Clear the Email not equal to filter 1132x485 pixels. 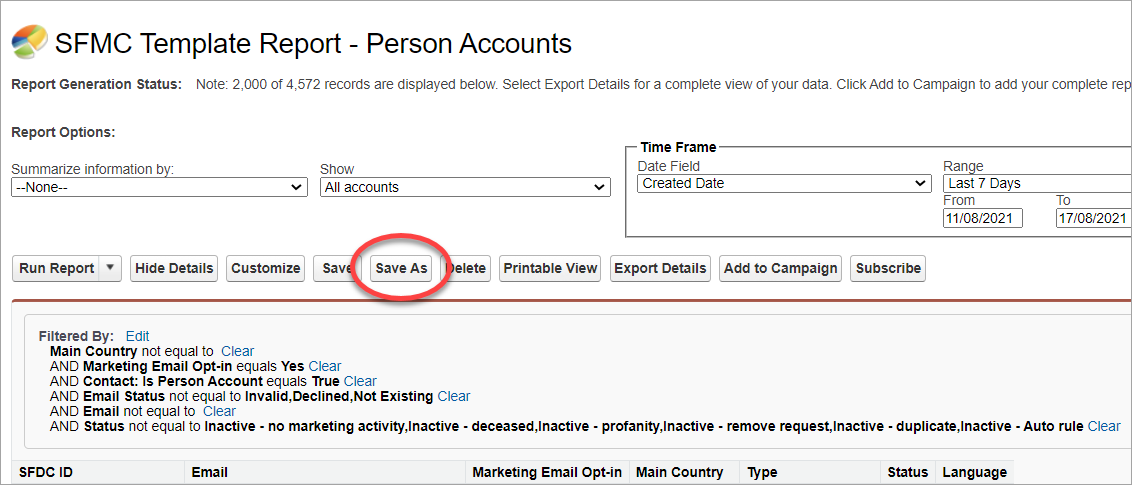(x=219, y=411)
